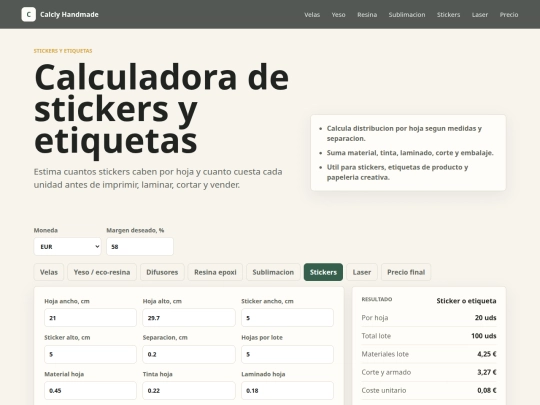Open Laser in the top navigation

[480, 15]
